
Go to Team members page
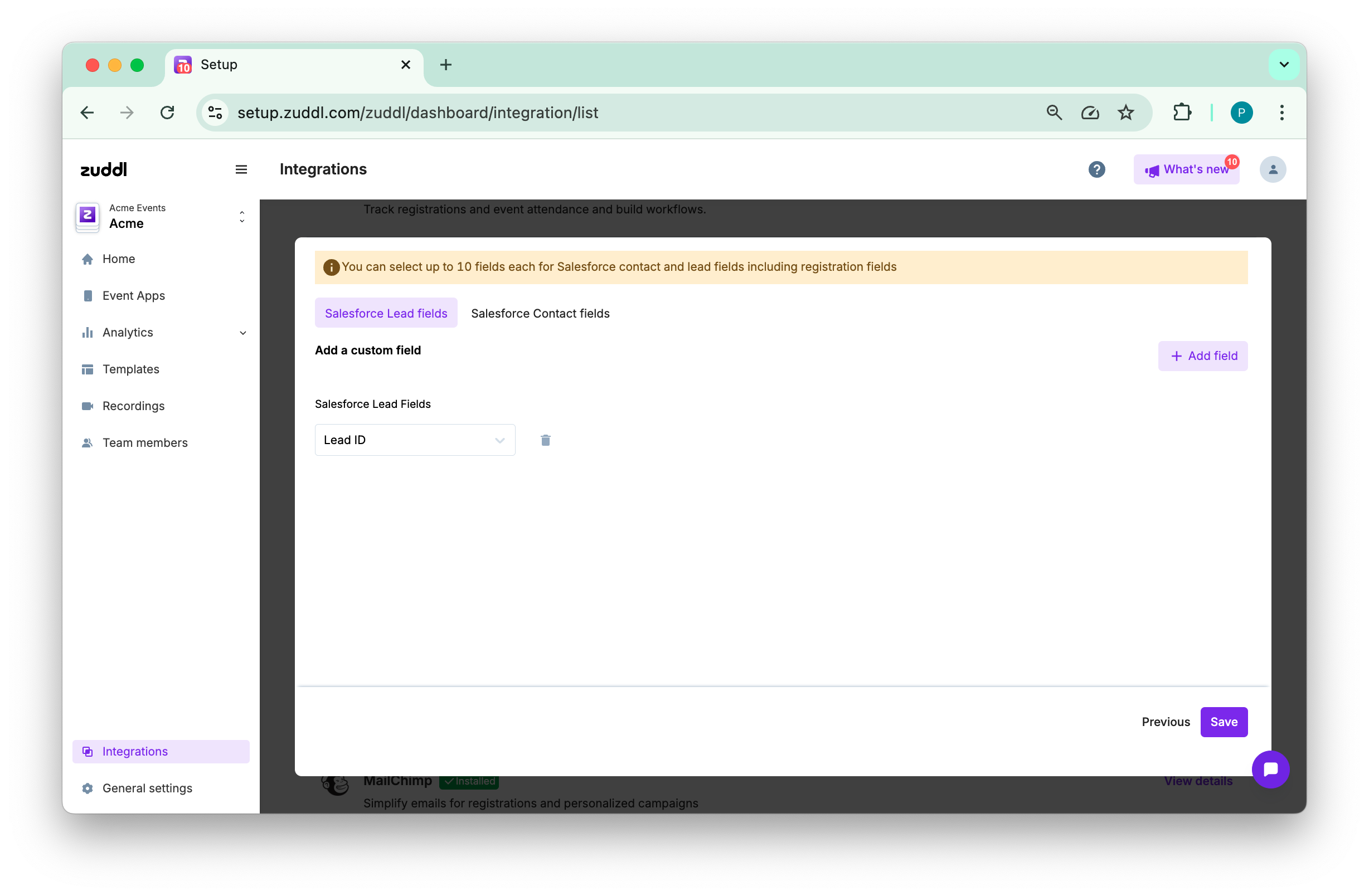point(144,442)
